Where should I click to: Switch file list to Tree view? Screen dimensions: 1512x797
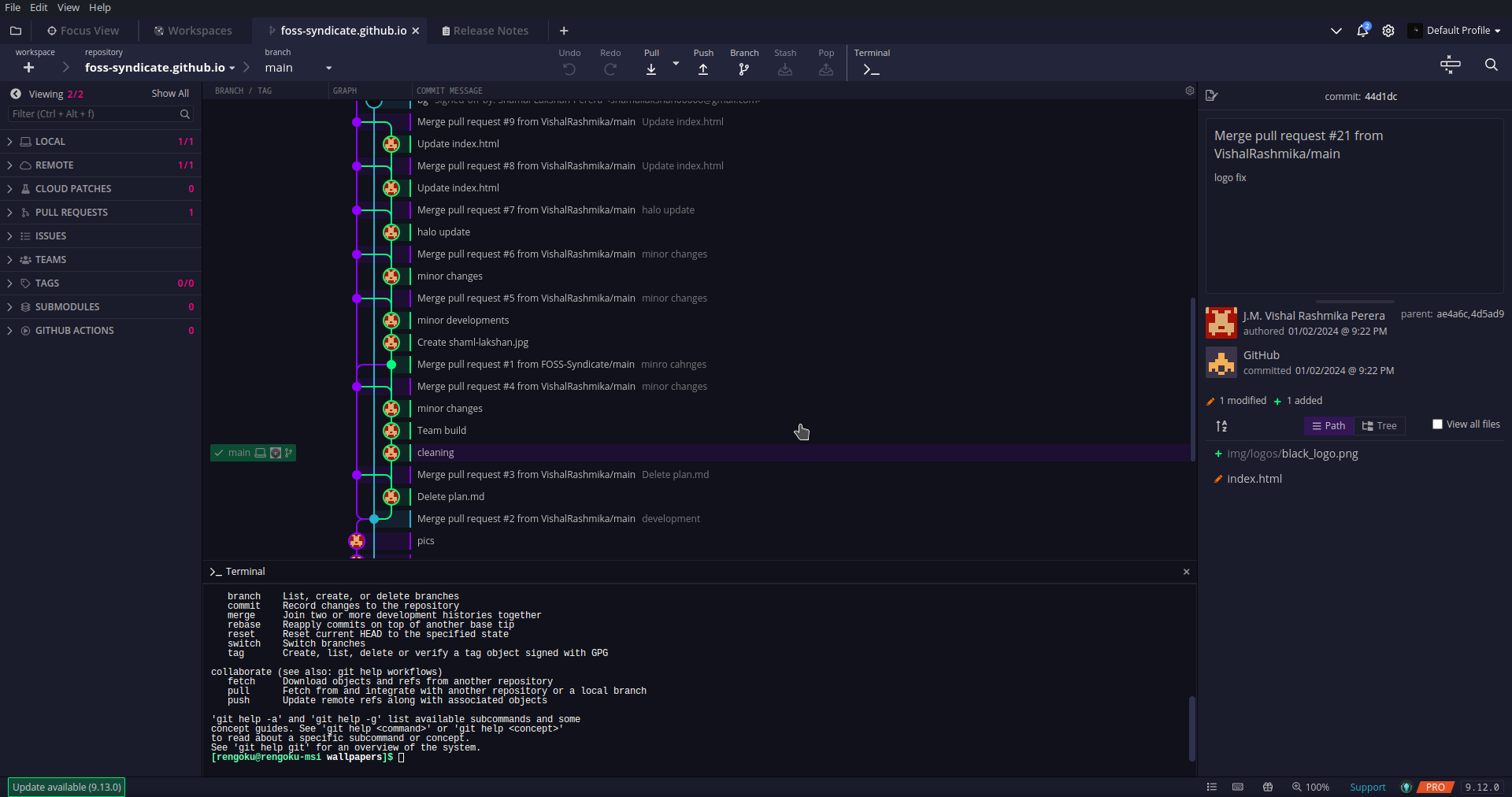[x=1380, y=426]
